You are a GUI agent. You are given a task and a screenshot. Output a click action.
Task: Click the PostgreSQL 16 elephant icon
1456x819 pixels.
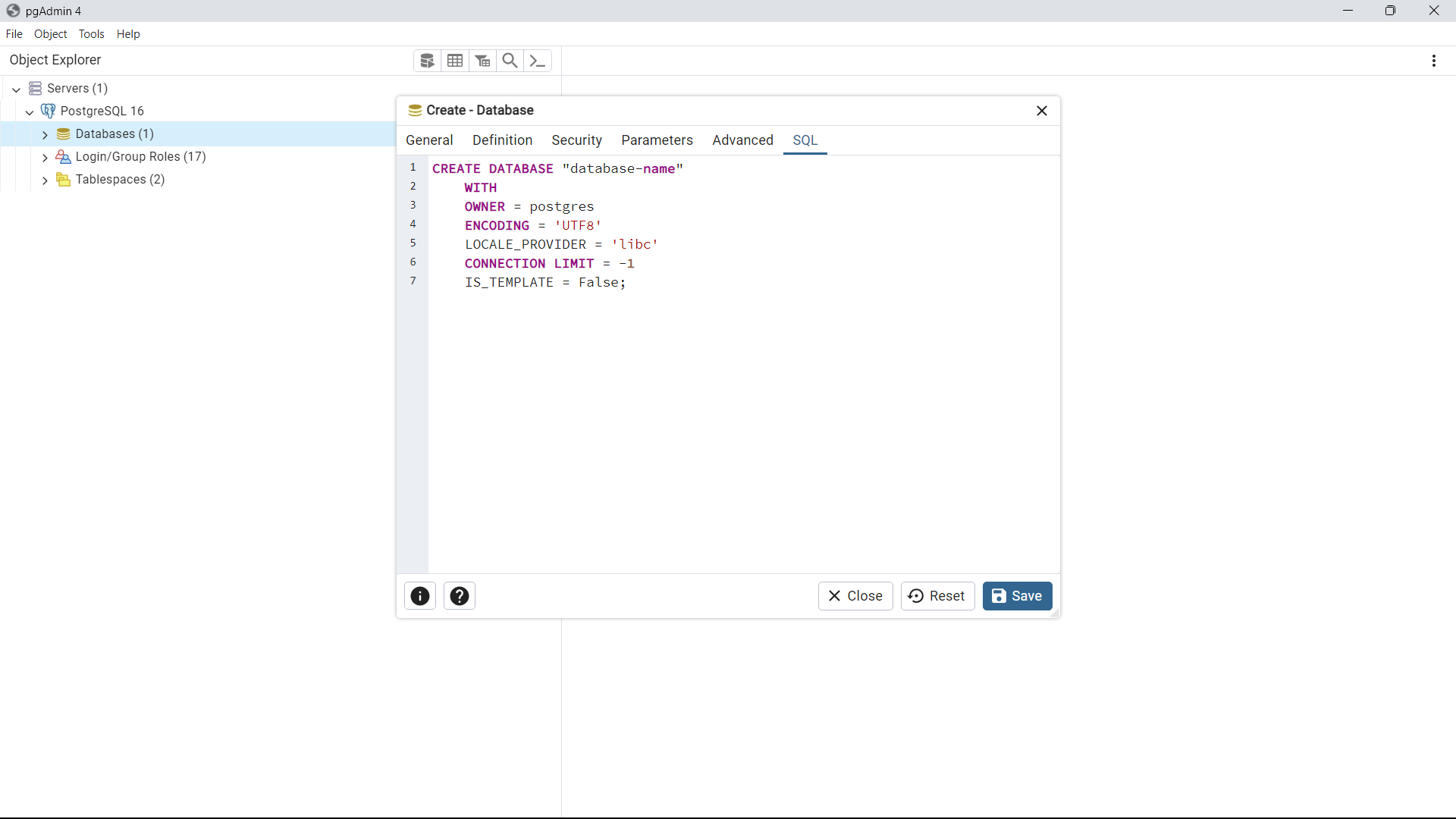coord(49,111)
